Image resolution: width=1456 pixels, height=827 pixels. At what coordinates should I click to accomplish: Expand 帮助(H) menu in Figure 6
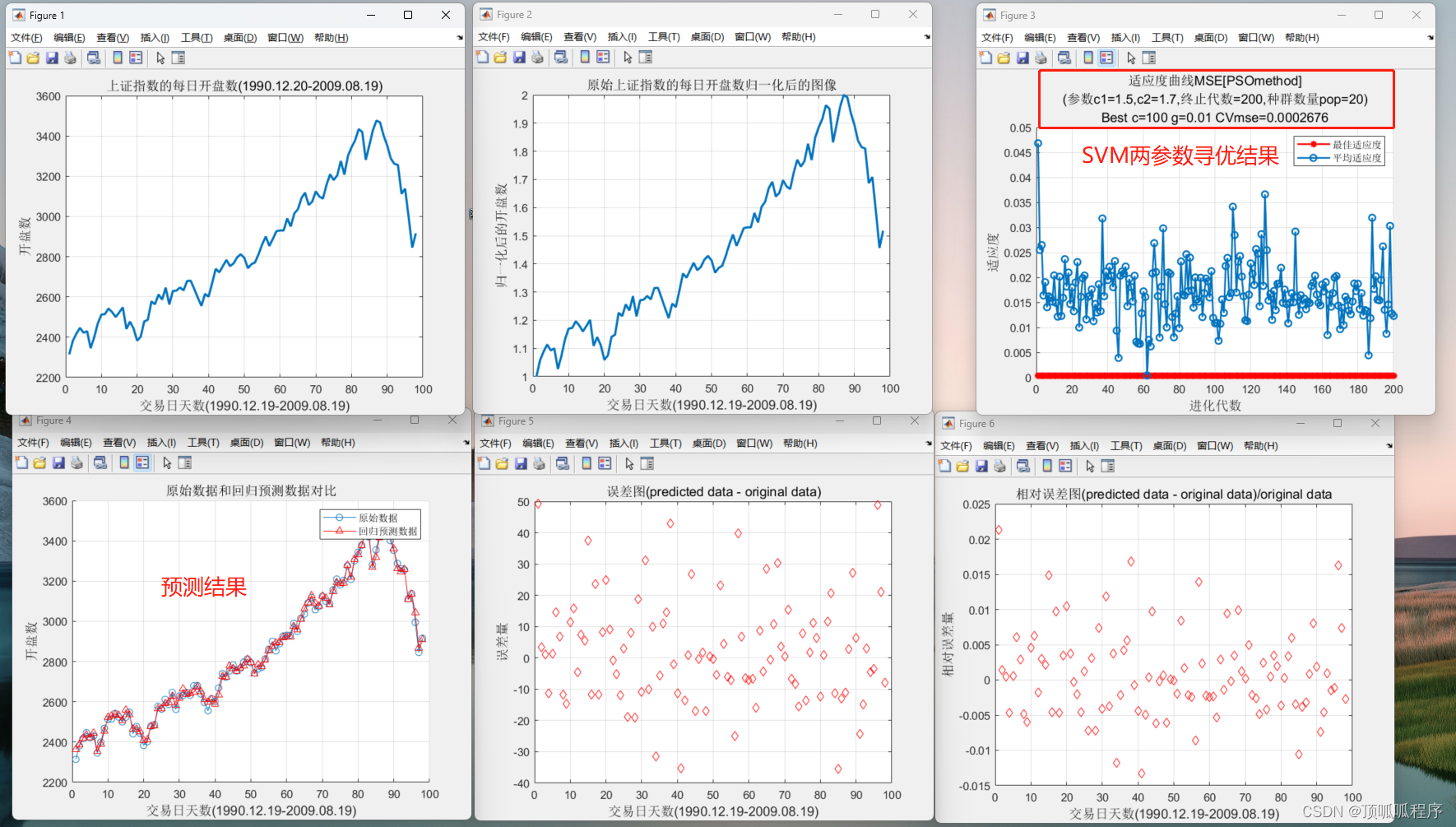pos(1261,446)
